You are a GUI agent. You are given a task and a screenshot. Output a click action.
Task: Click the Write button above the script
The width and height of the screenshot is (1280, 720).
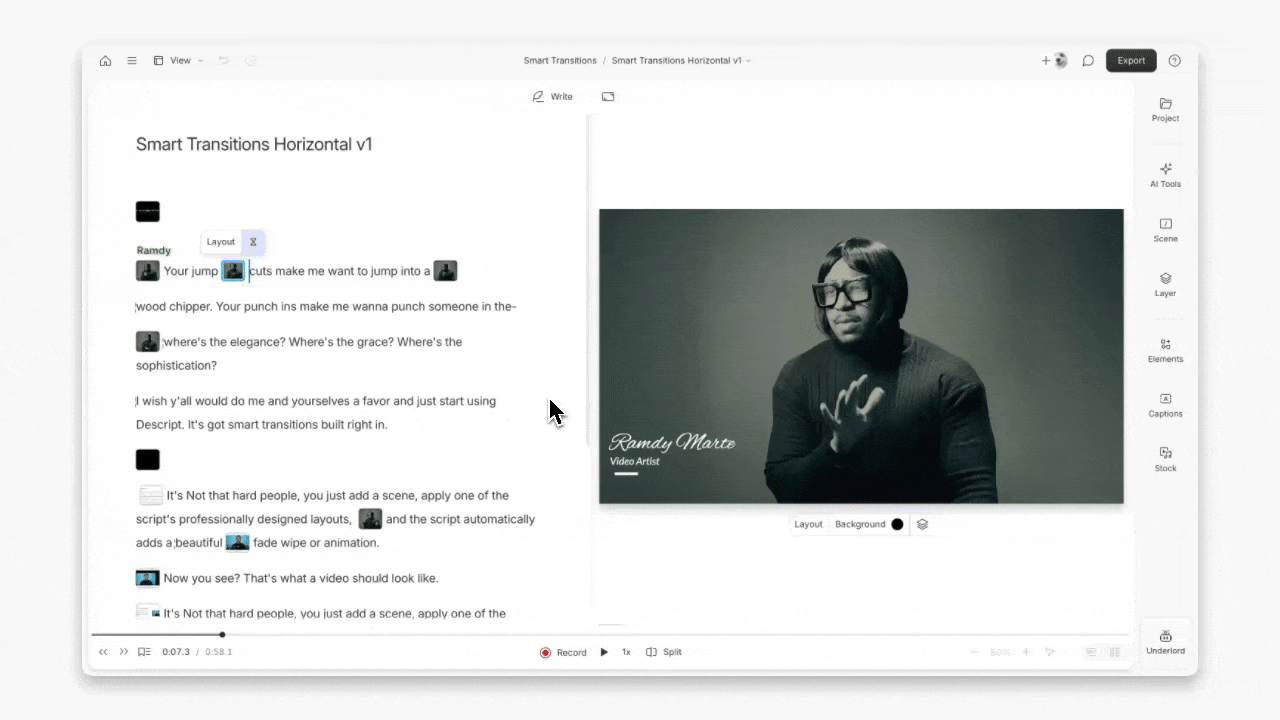click(x=553, y=96)
